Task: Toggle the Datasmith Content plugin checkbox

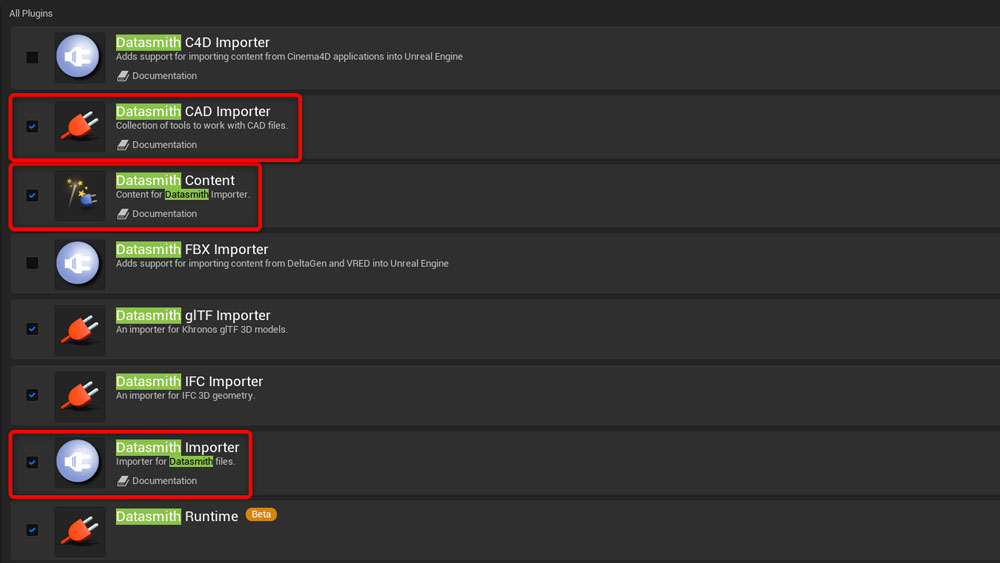Action: [x=32, y=195]
